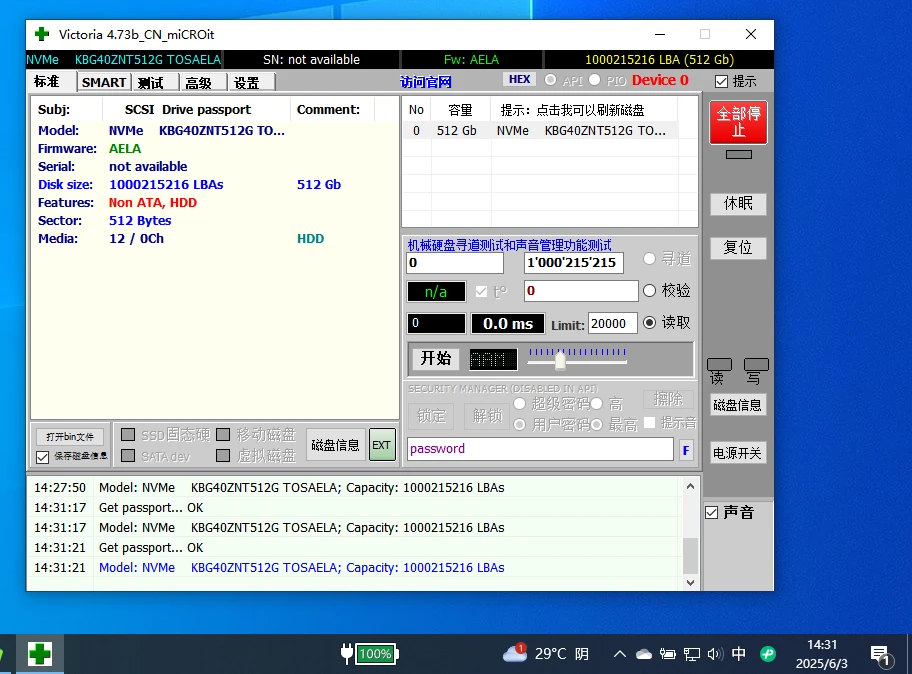
Task: Select the API radio button
Action: [550, 80]
